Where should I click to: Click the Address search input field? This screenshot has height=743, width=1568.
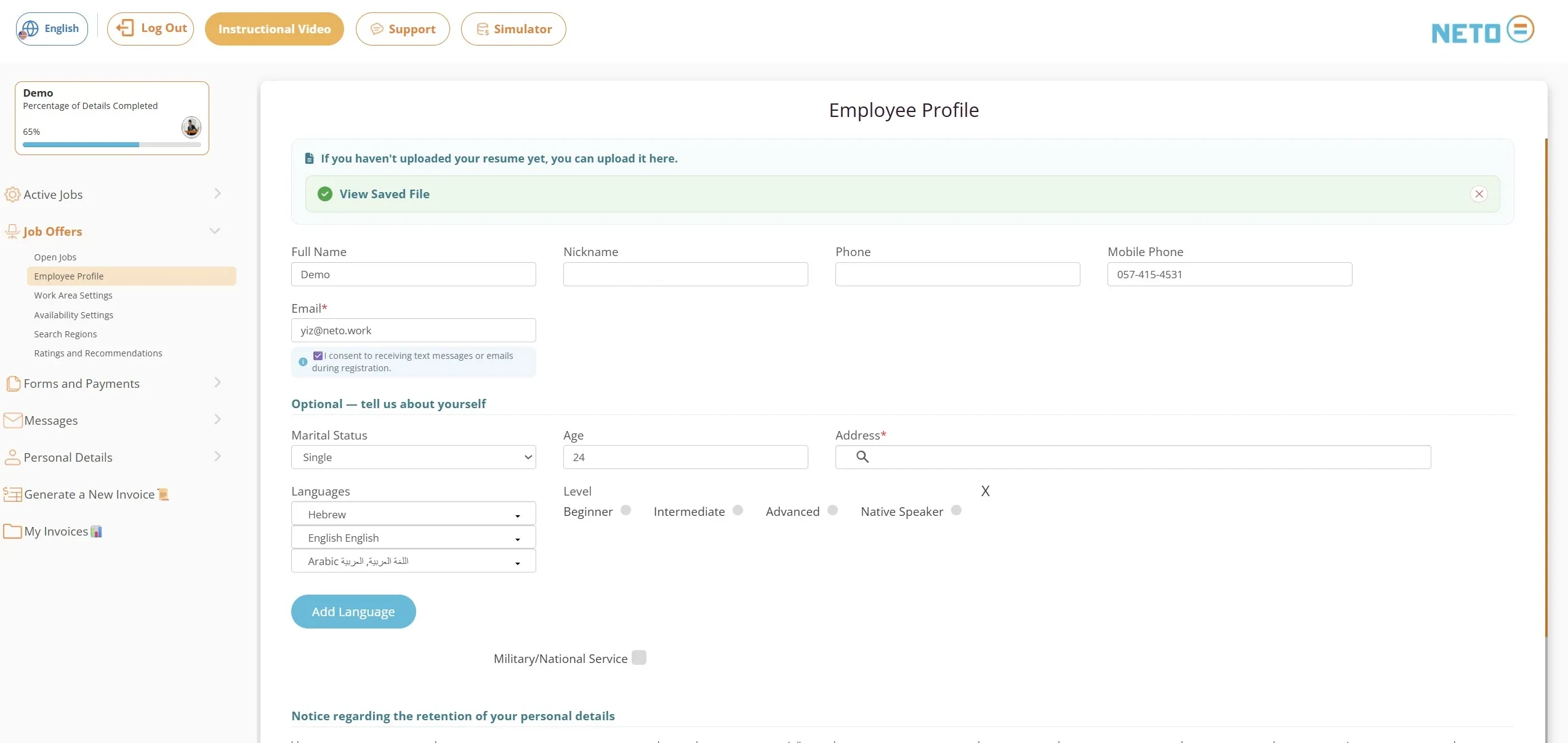tap(1133, 457)
